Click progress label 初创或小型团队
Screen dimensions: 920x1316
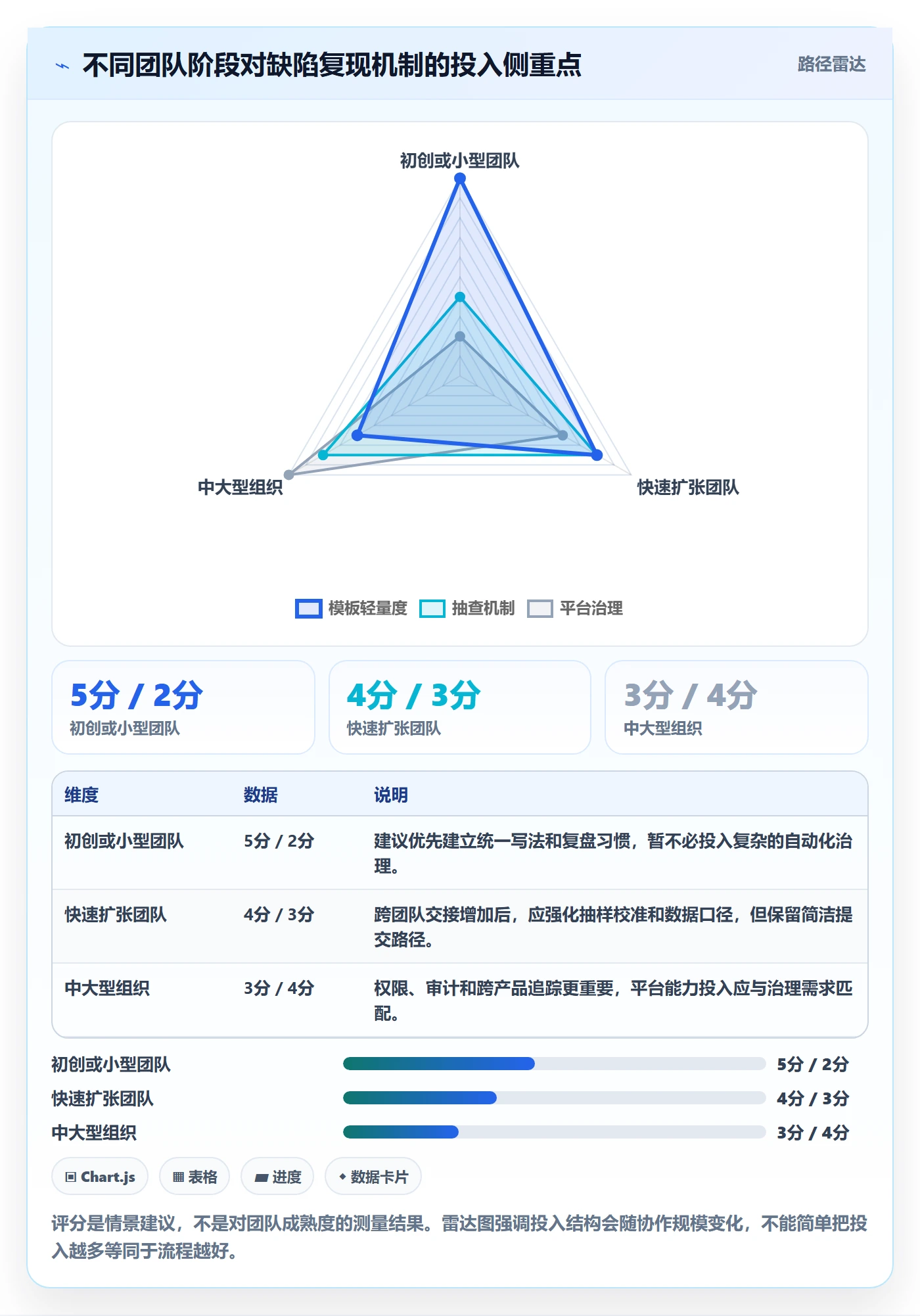[111, 1064]
